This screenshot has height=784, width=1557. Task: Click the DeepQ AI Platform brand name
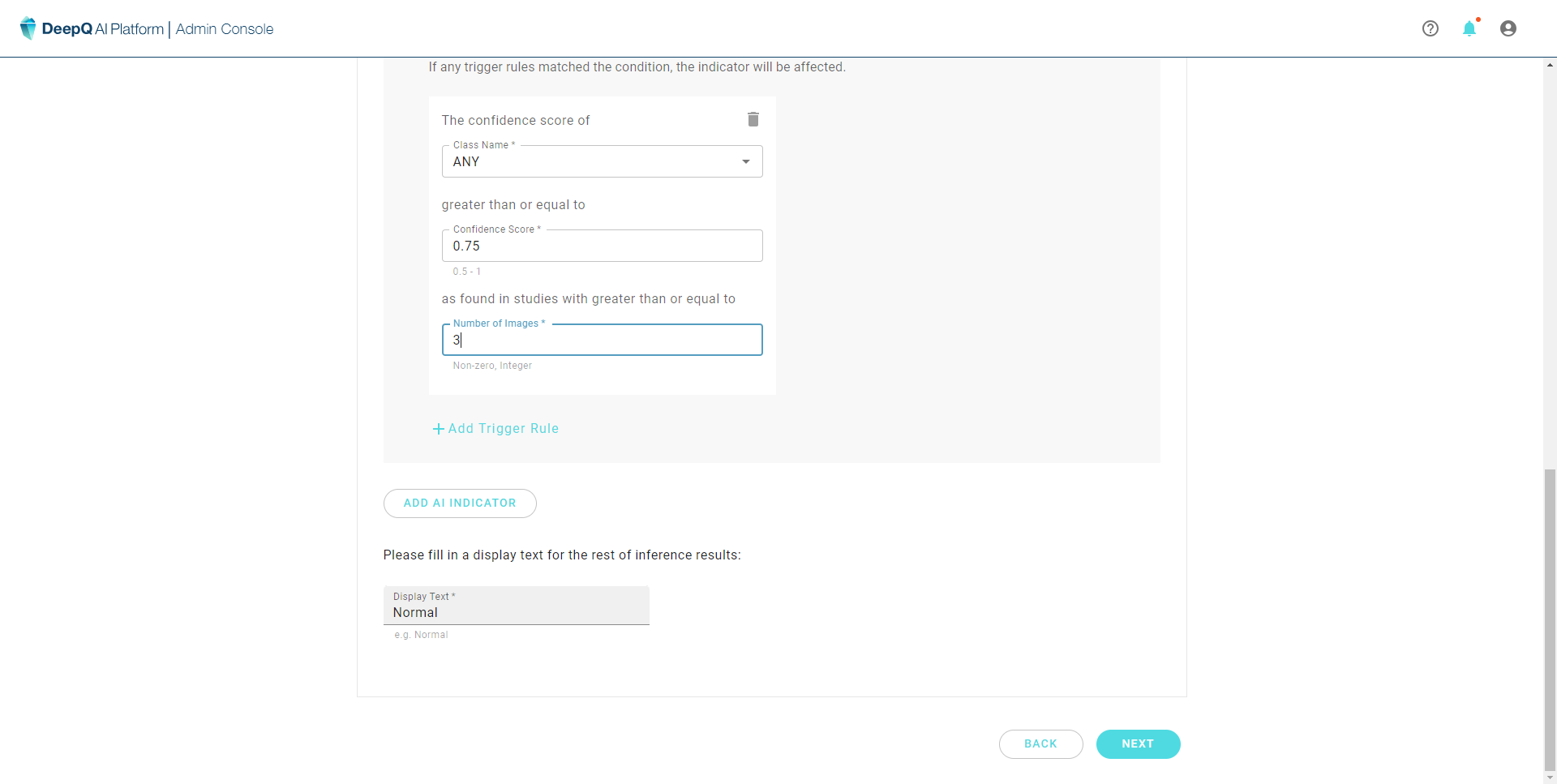102,29
